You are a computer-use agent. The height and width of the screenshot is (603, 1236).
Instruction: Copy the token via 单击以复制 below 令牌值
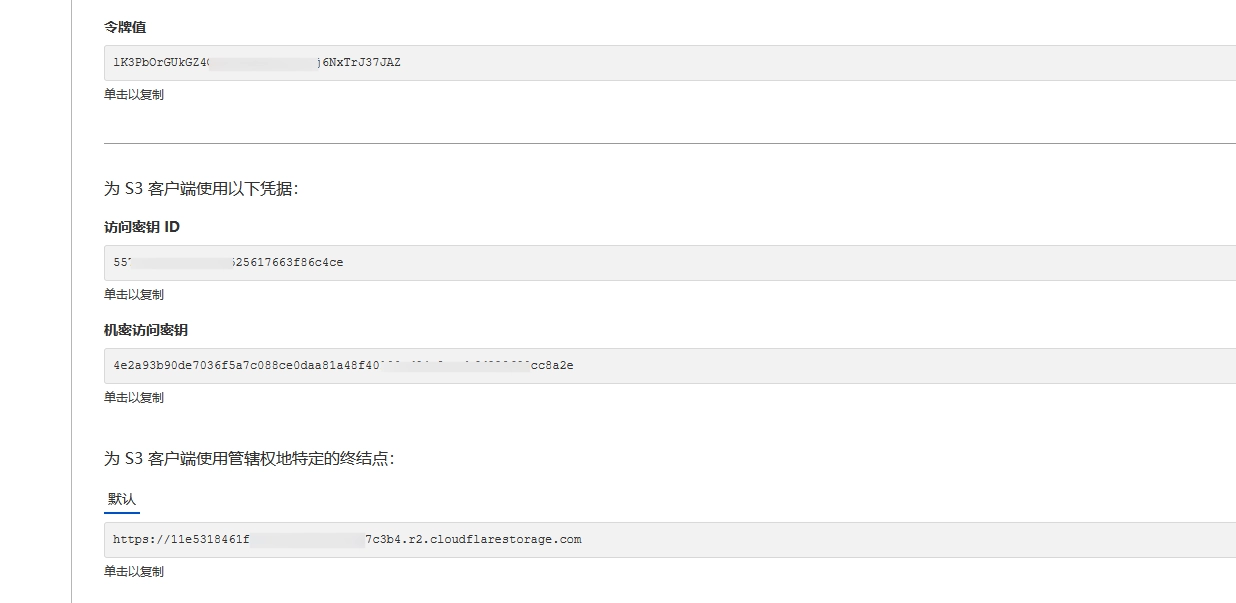pyautogui.click(x=134, y=95)
